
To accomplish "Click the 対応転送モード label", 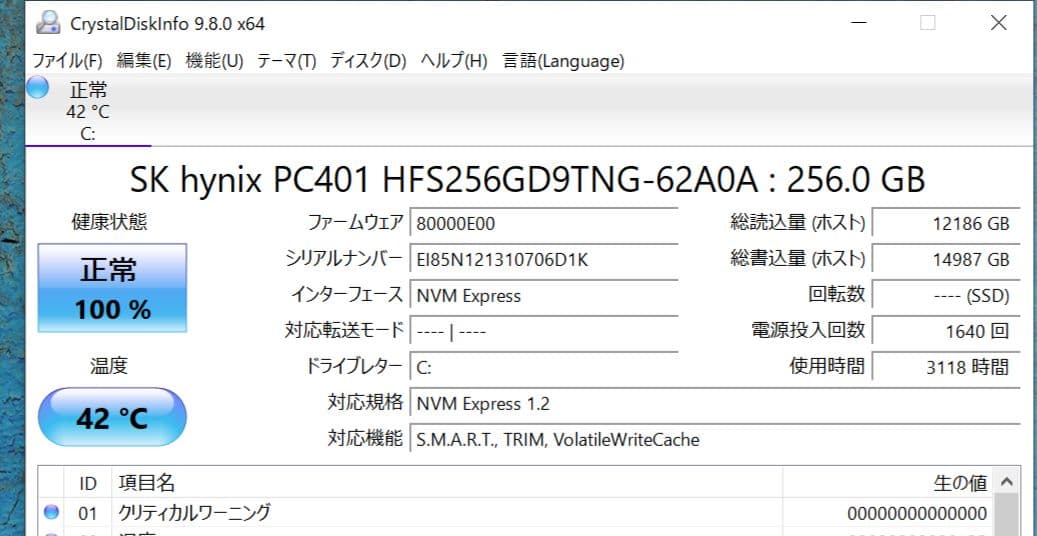I will click(x=344, y=330).
